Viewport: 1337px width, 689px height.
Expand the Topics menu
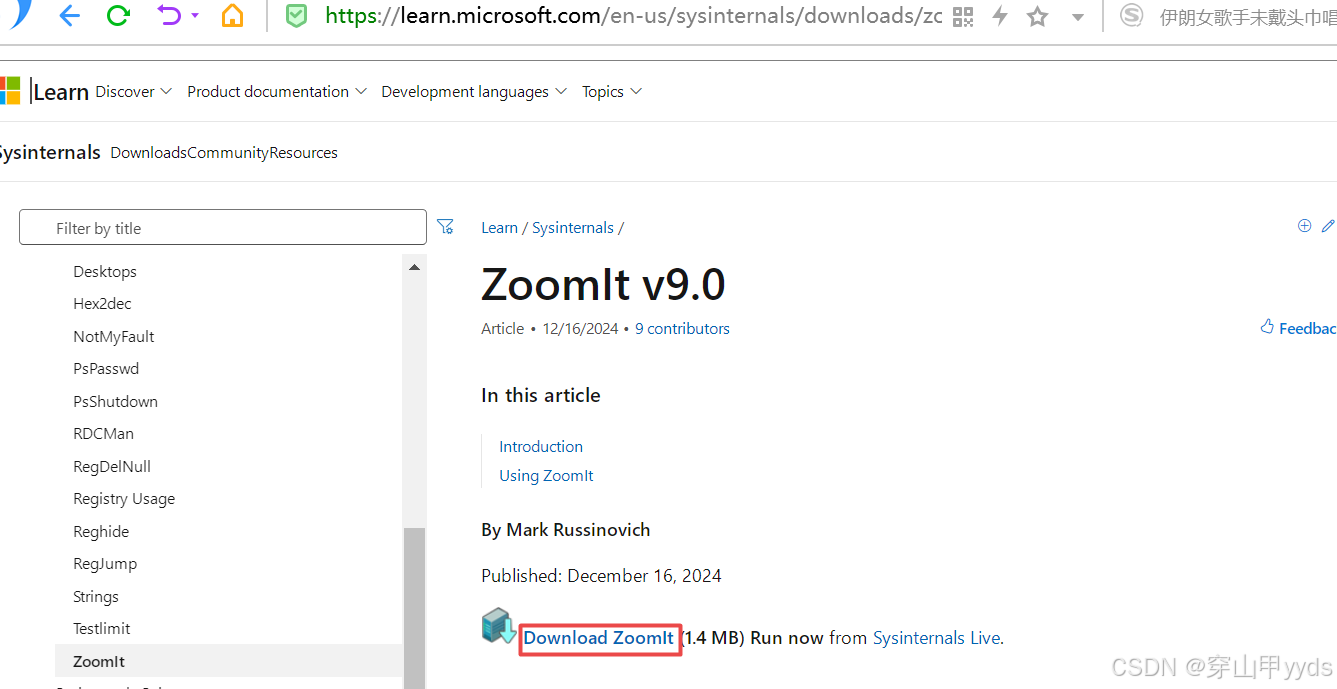612,91
